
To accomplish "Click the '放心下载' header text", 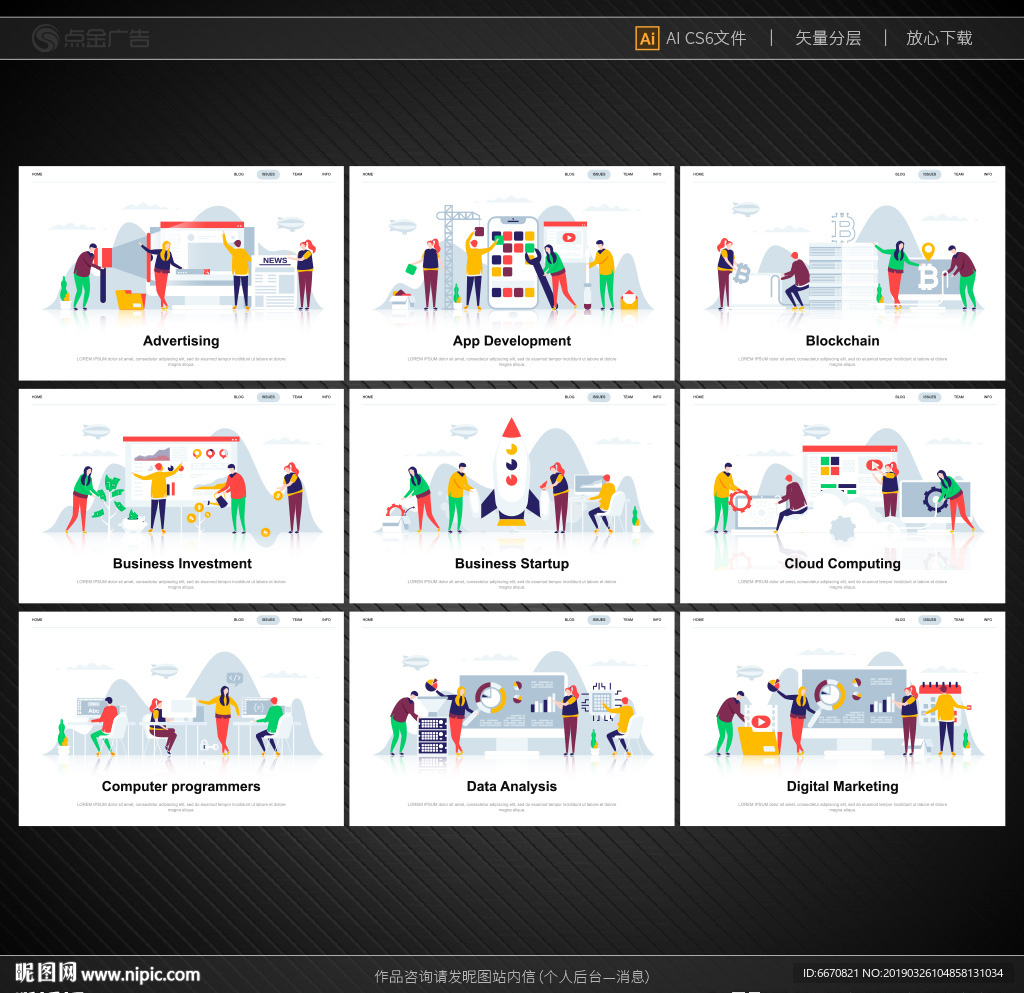I will tap(939, 38).
